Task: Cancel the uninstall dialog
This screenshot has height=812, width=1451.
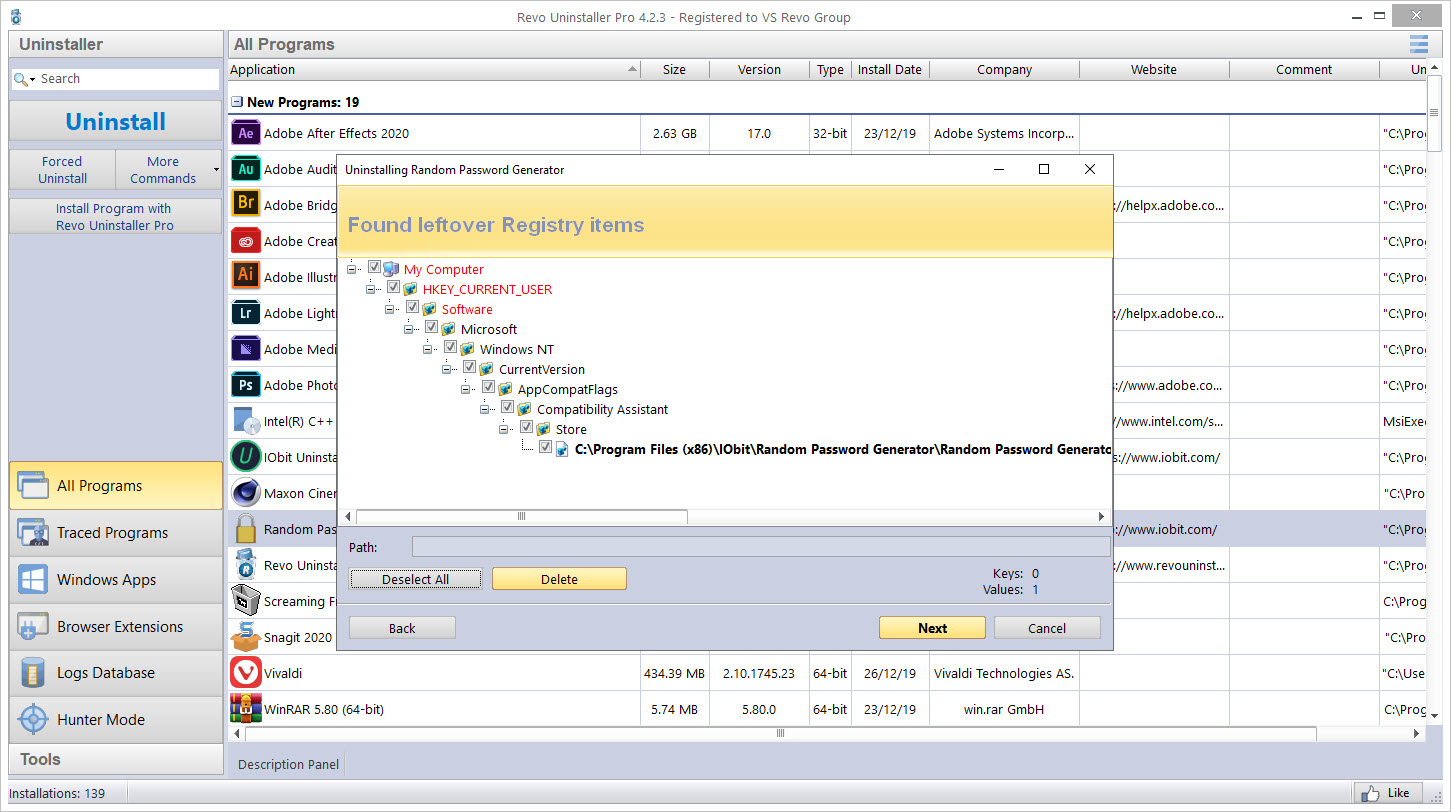Action: coord(1047,628)
